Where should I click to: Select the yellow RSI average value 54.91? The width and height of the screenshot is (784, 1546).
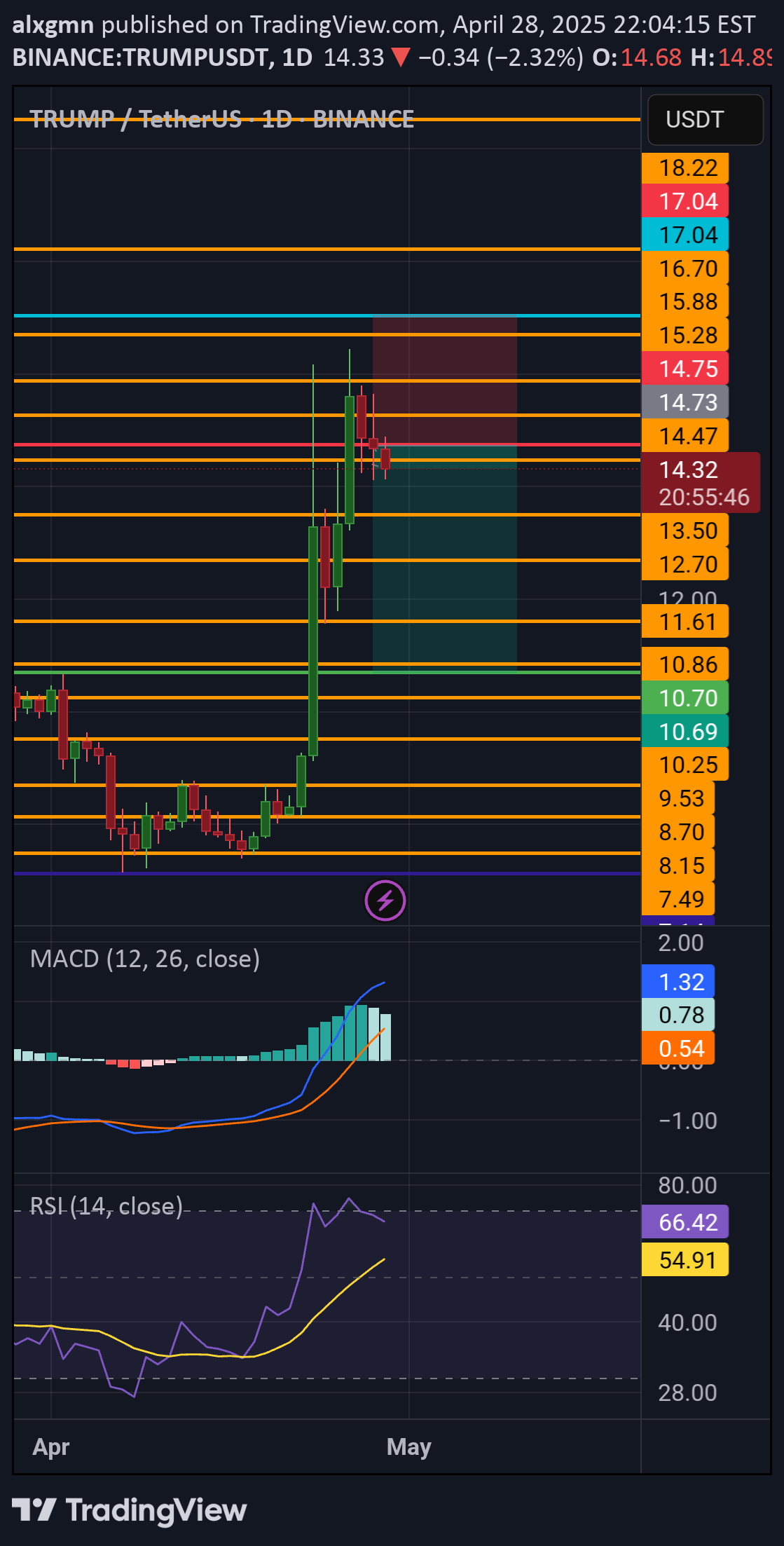tap(685, 1260)
